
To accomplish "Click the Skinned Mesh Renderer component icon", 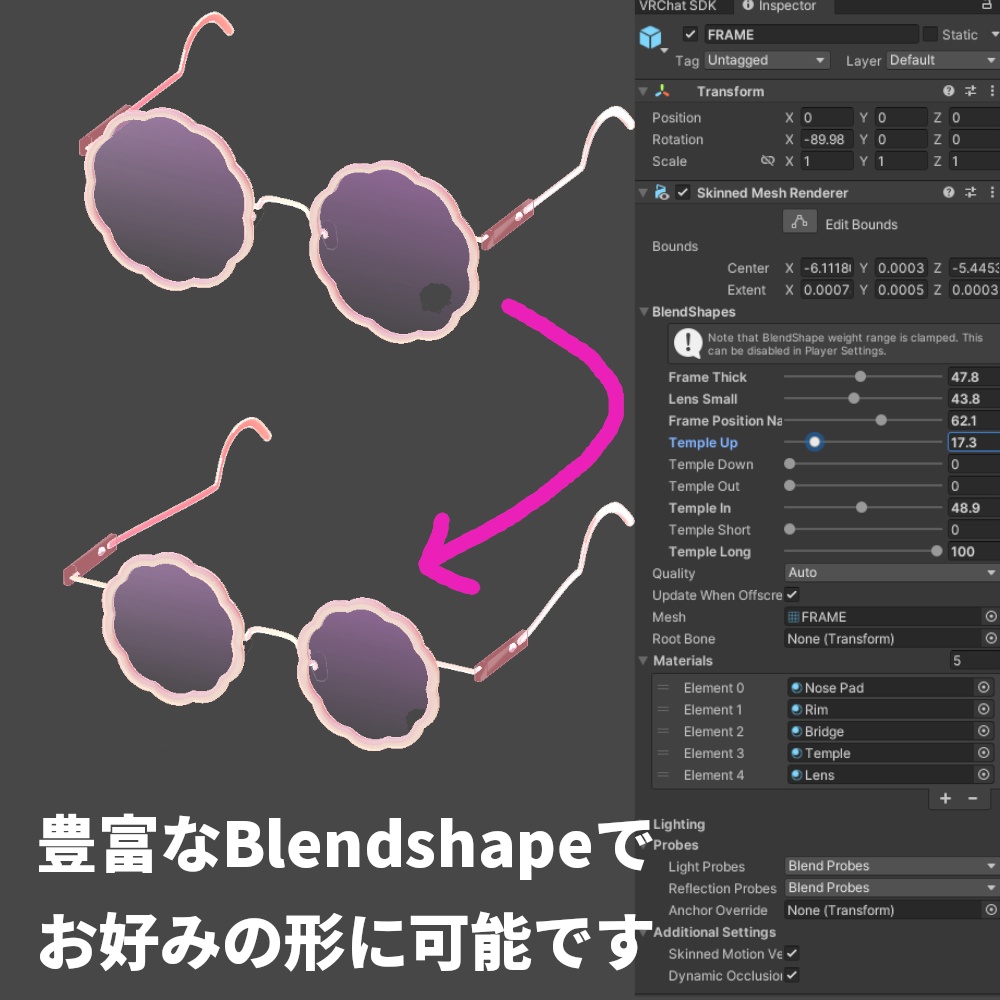I will 661,192.
